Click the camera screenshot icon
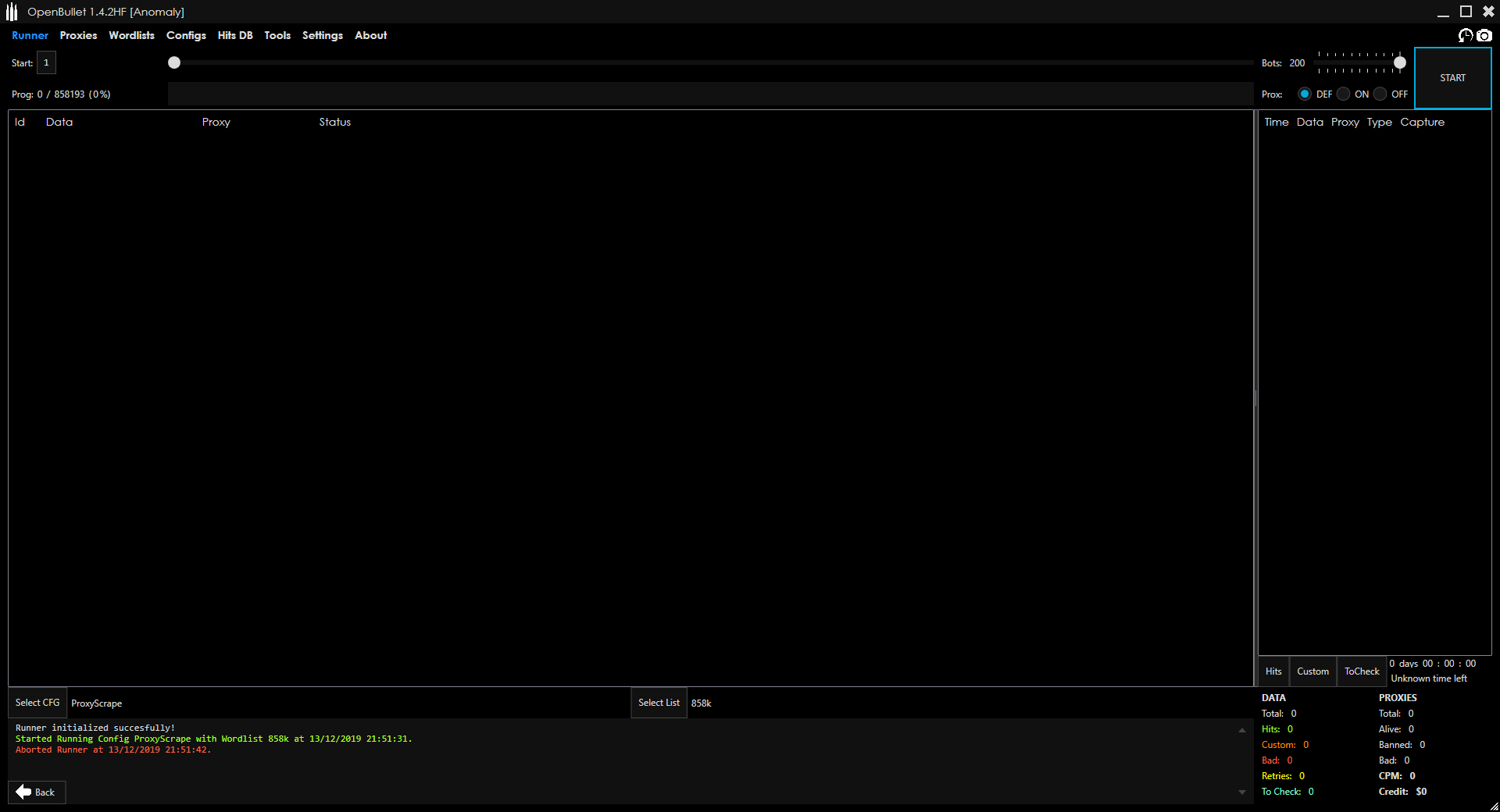Screen dimensions: 1500x812 [x=1484, y=35]
